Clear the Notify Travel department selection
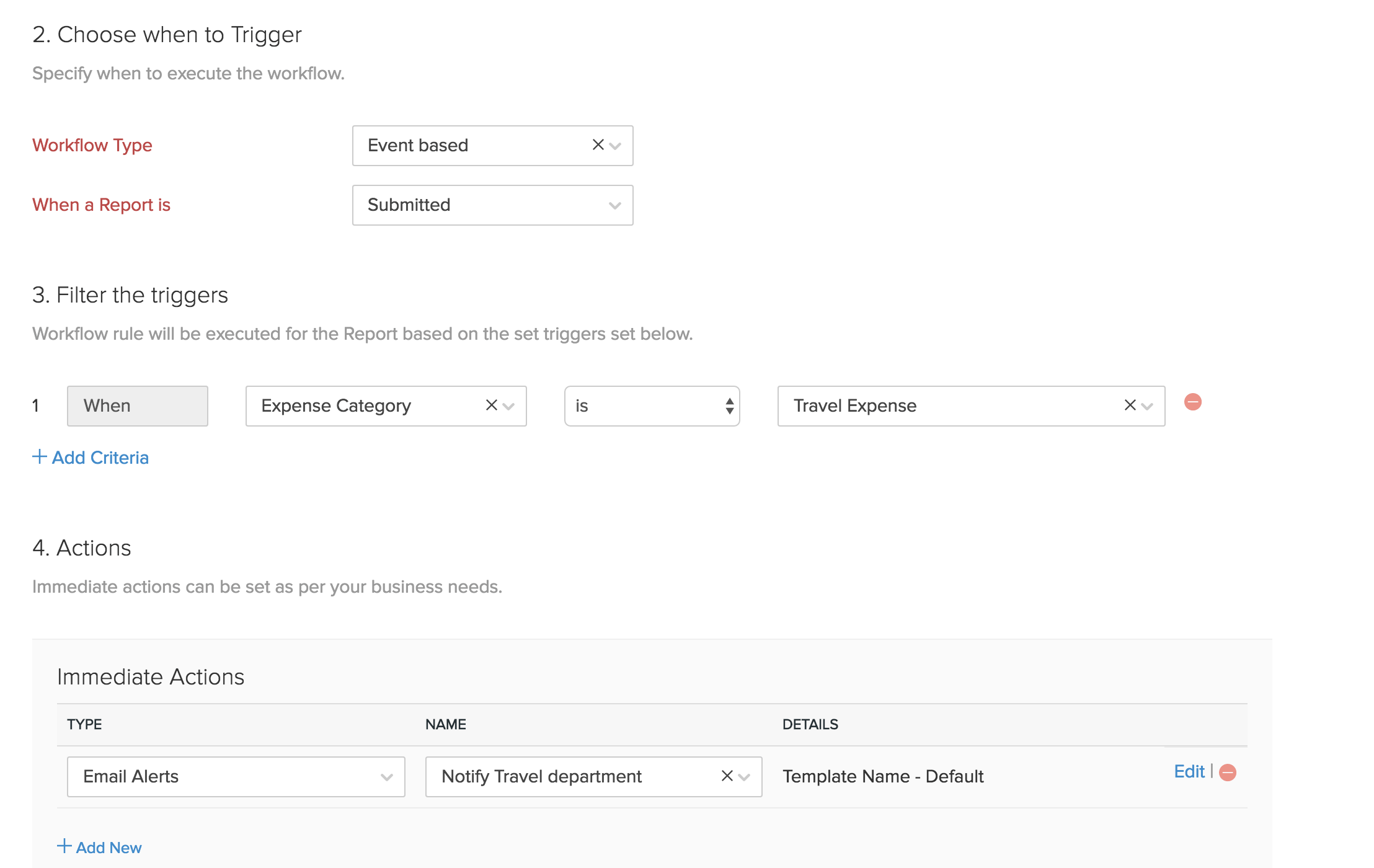This screenshot has height=868, width=1374. (726, 776)
